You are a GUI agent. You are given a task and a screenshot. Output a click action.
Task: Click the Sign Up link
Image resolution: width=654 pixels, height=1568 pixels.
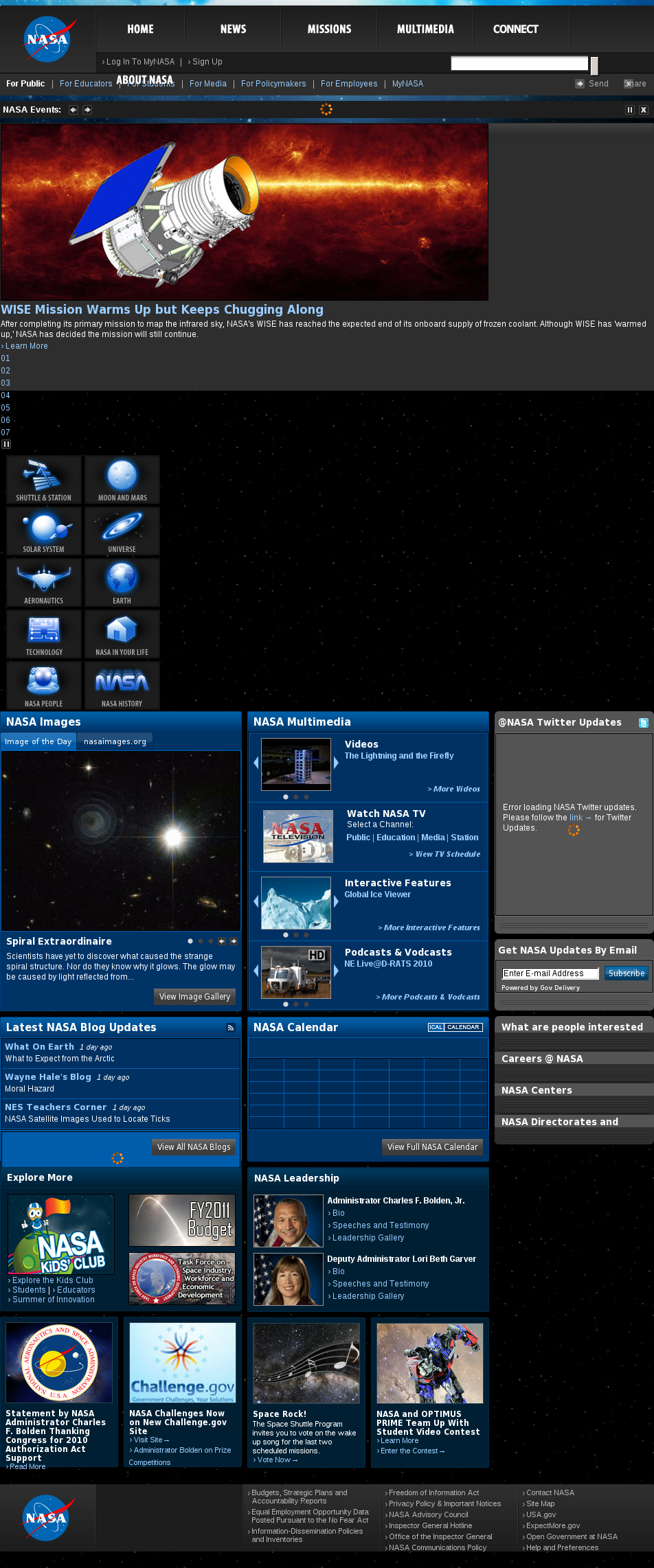207,62
